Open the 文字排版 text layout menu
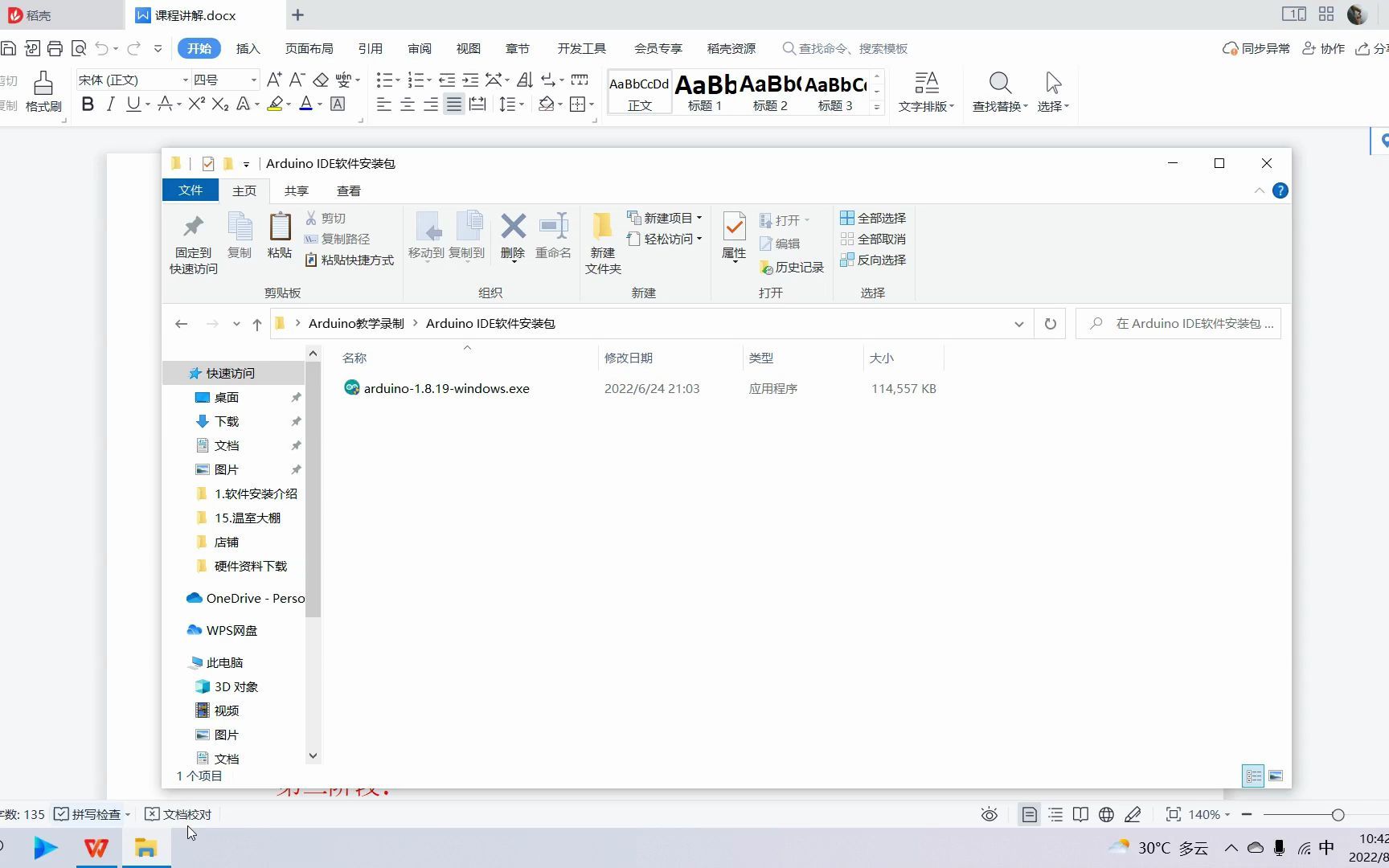The height and width of the screenshot is (868, 1389). pos(926,92)
